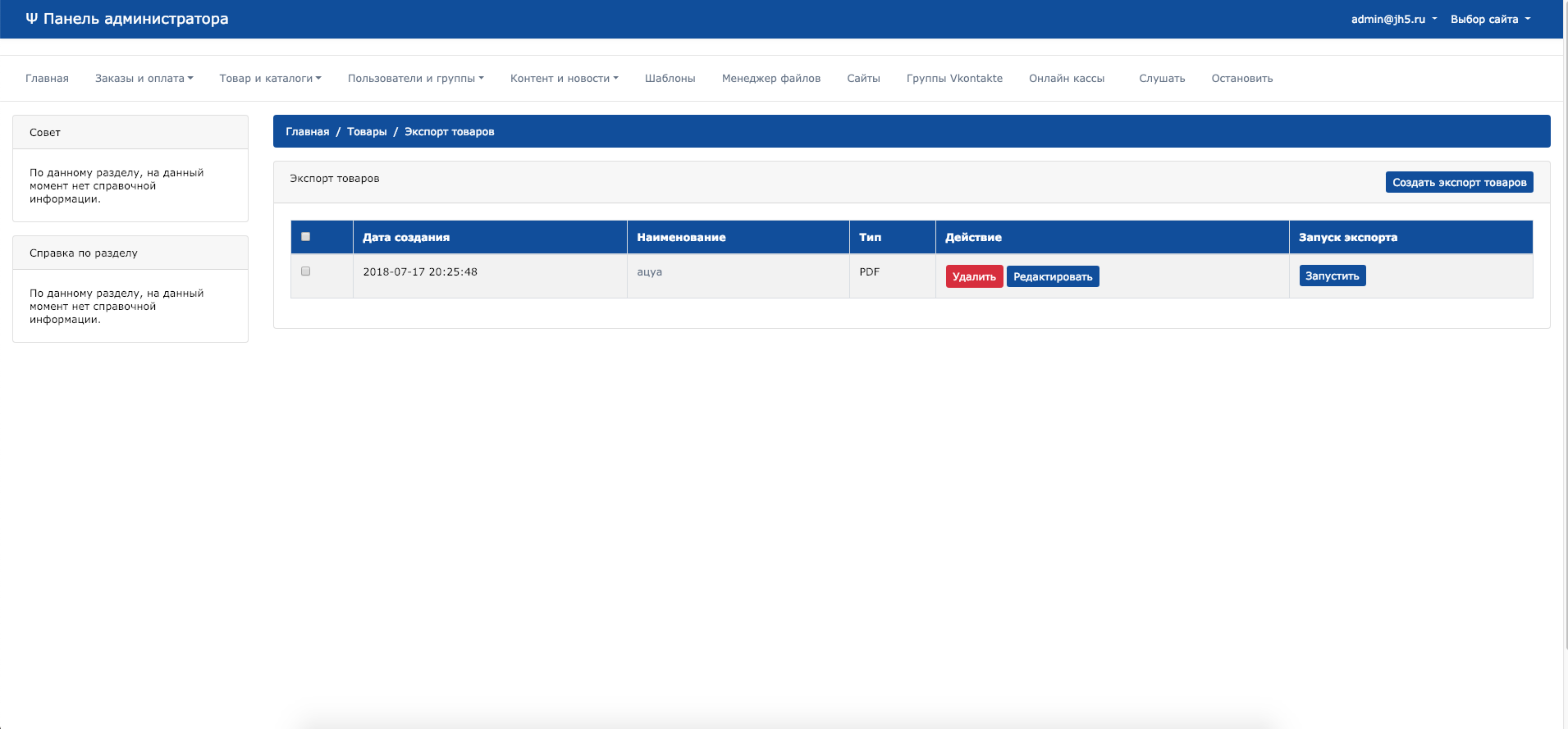Viewport: 1568px width, 729px height.
Task: Expand the Заказы и оплата menu
Action: 144,79
